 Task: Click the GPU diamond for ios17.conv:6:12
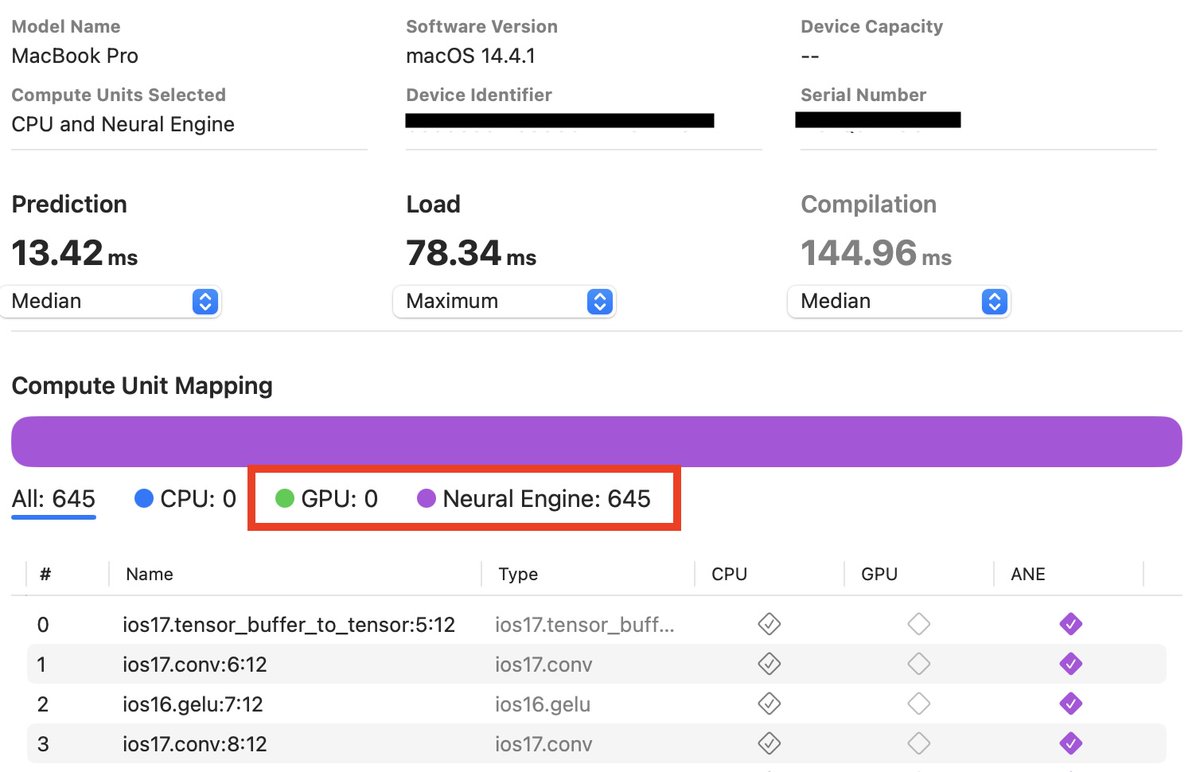click(x=918, y=663)
